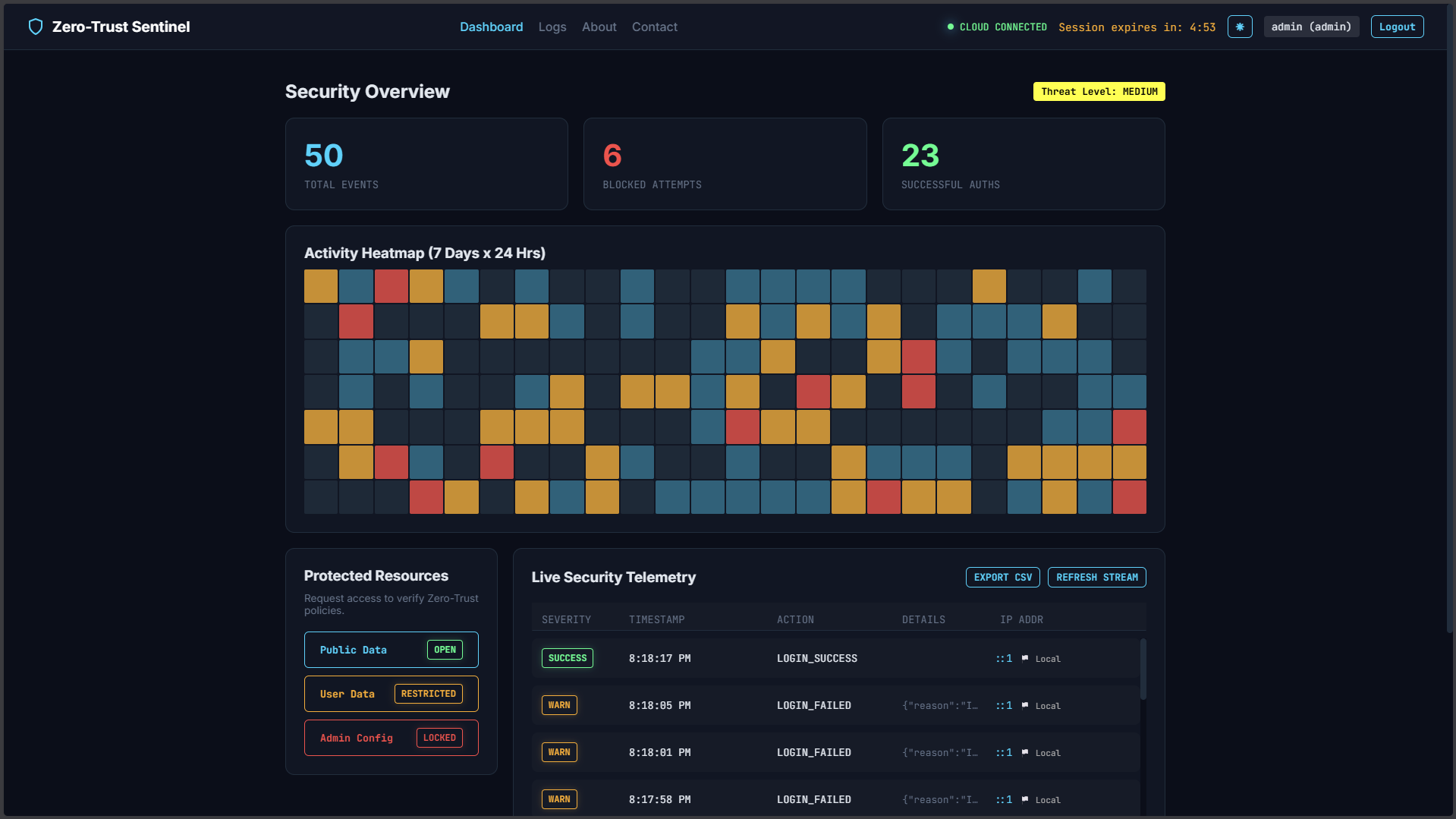Click the telemetry table scrollbar

1143,669
